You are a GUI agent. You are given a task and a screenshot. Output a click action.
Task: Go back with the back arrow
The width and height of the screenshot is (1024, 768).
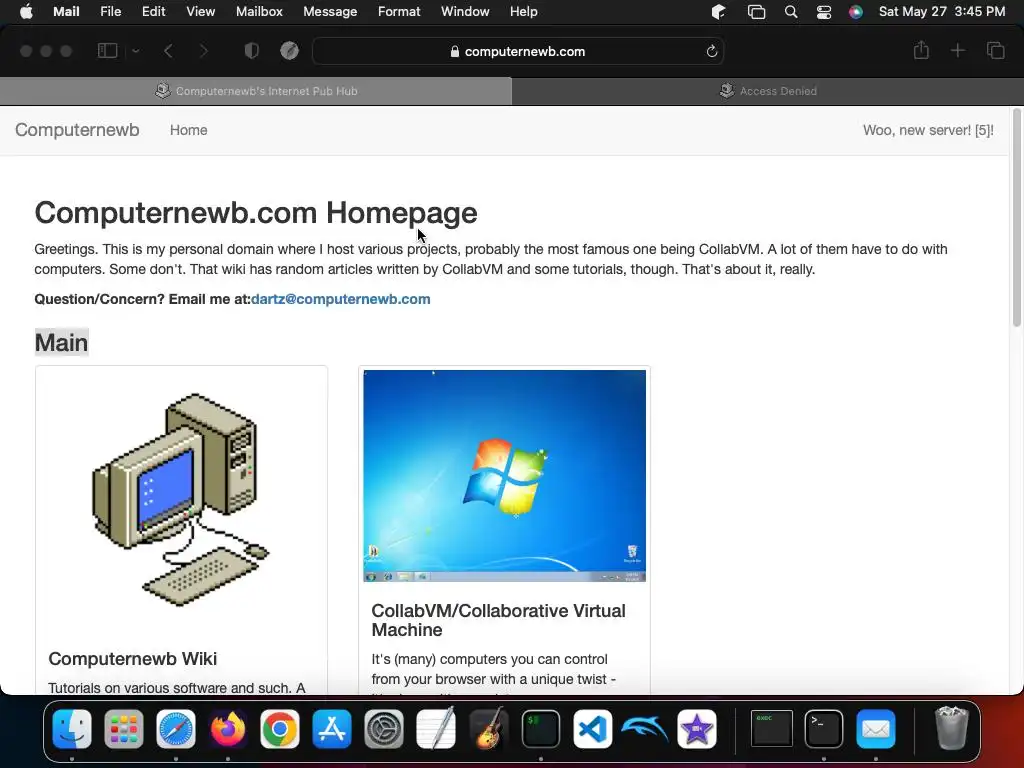(168, 51)
